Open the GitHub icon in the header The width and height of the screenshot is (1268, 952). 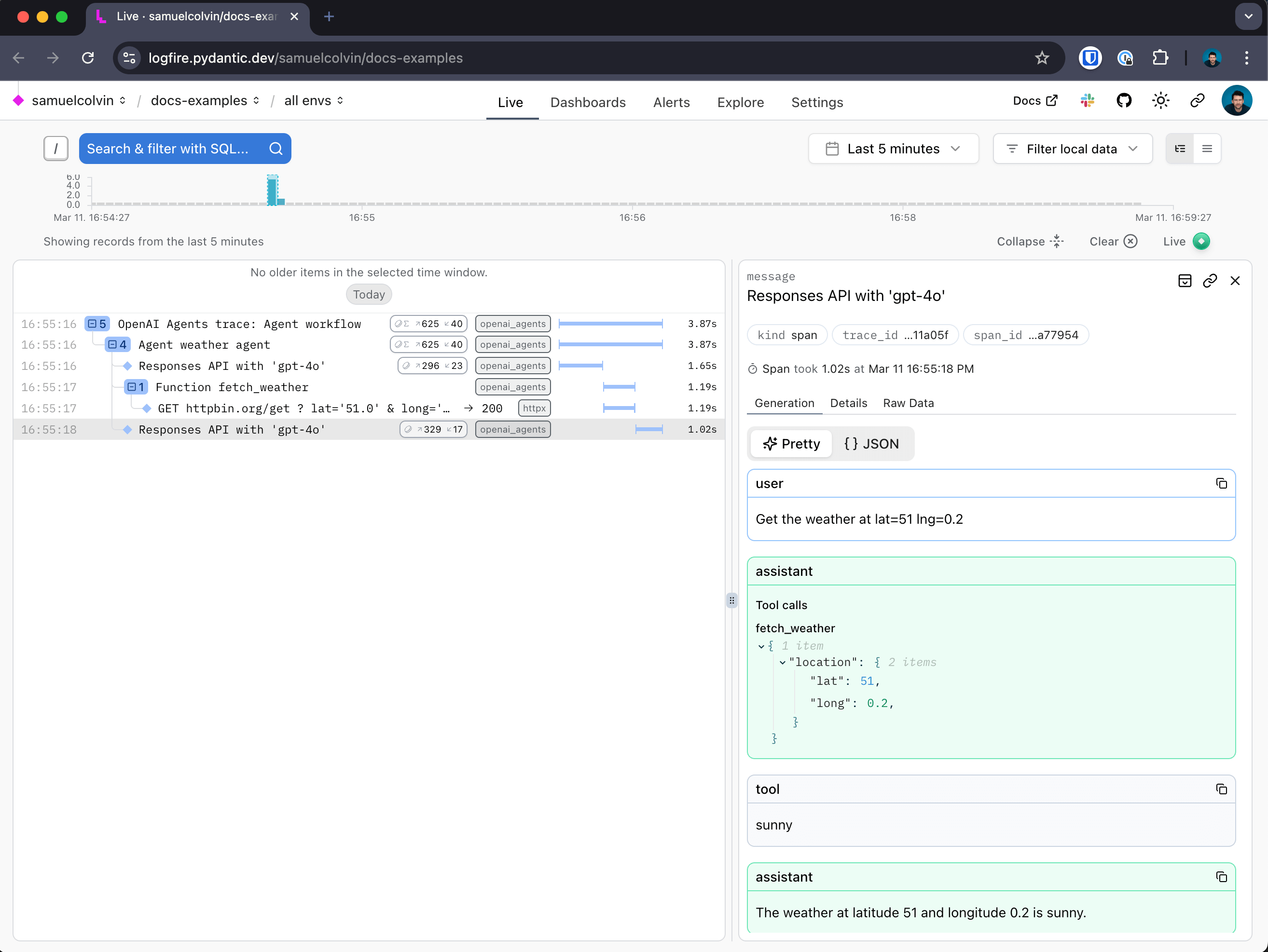[1124, 100]
